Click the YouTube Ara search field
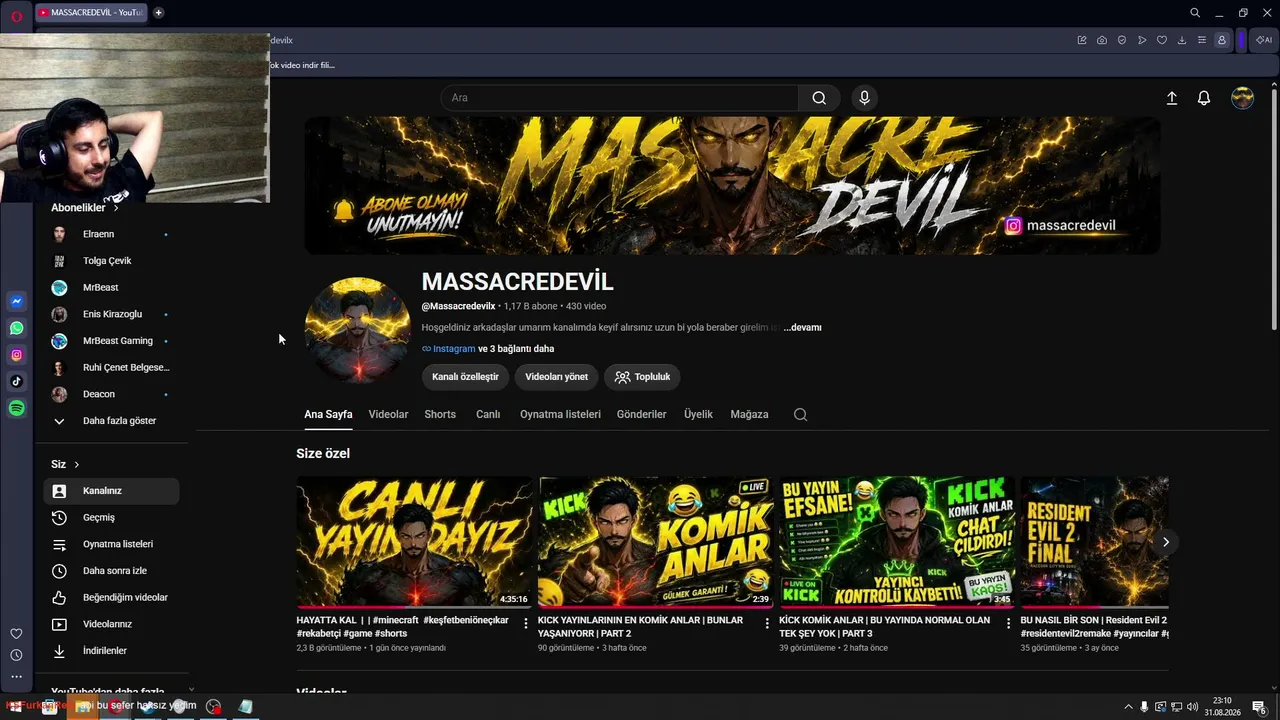The image size is (1280, 720). click(619, 98)
